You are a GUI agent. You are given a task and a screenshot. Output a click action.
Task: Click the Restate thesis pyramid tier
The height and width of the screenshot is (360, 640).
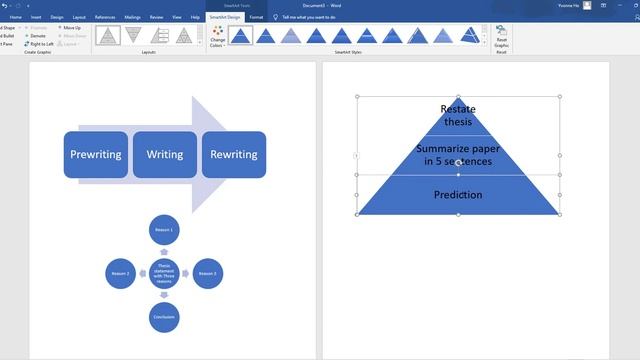click(458, 116)
